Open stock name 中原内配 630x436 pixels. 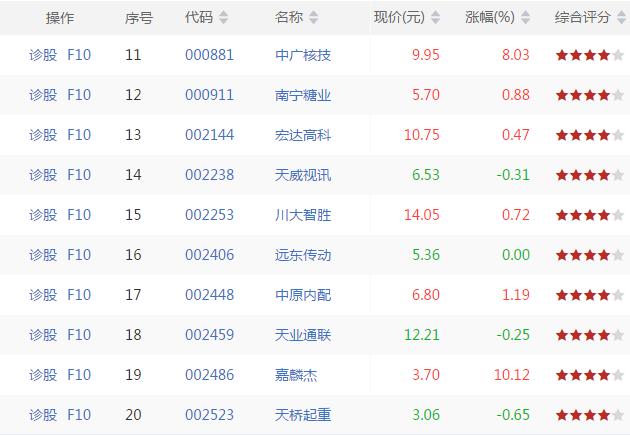click(303, 295)
